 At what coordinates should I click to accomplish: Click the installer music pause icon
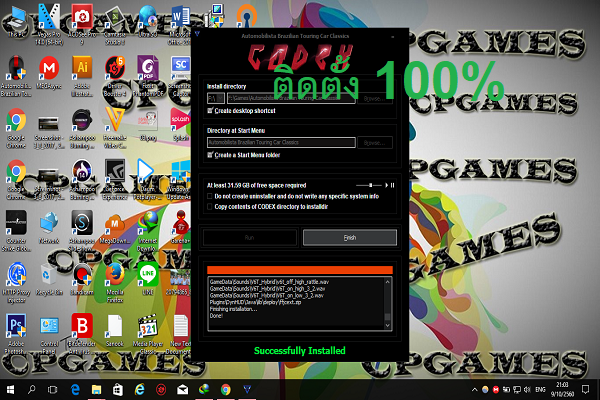(393, 185)
